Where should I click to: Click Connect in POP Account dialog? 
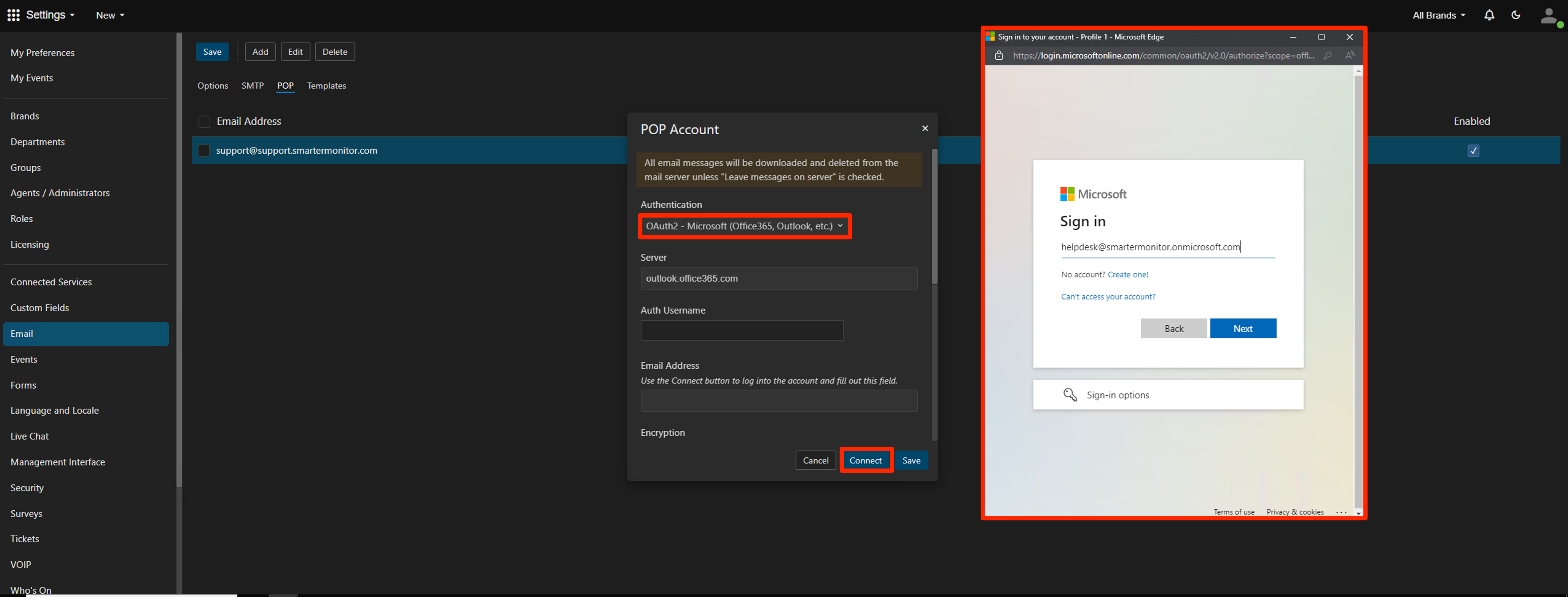(x=866, y=461)
